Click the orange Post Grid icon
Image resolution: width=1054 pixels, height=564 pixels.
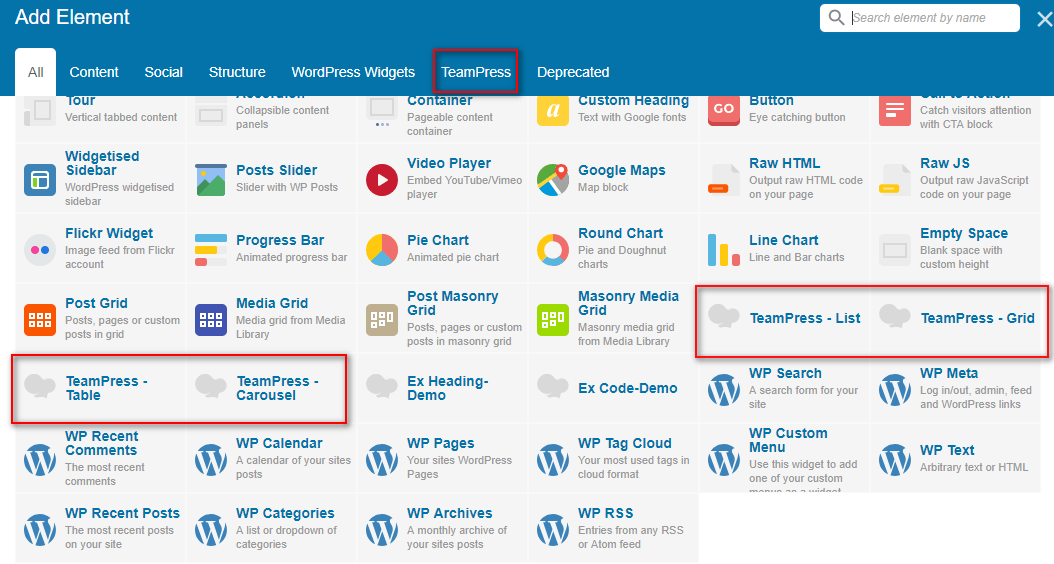pyautogui.click(x=40, y=319)
